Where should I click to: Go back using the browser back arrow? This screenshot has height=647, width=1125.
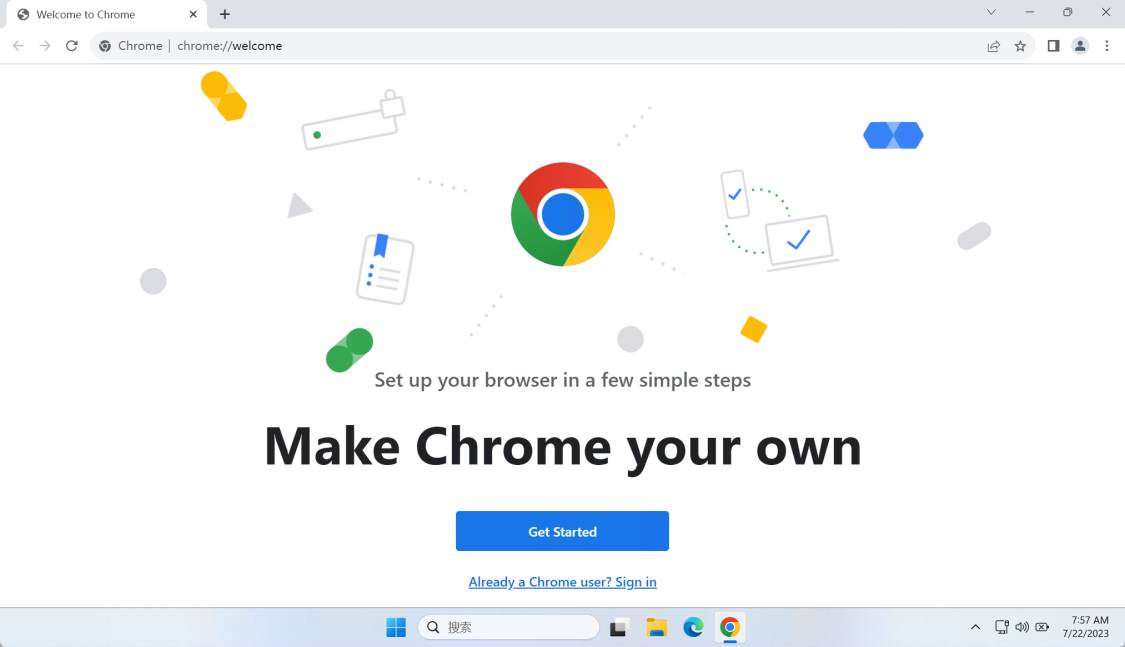19,46
